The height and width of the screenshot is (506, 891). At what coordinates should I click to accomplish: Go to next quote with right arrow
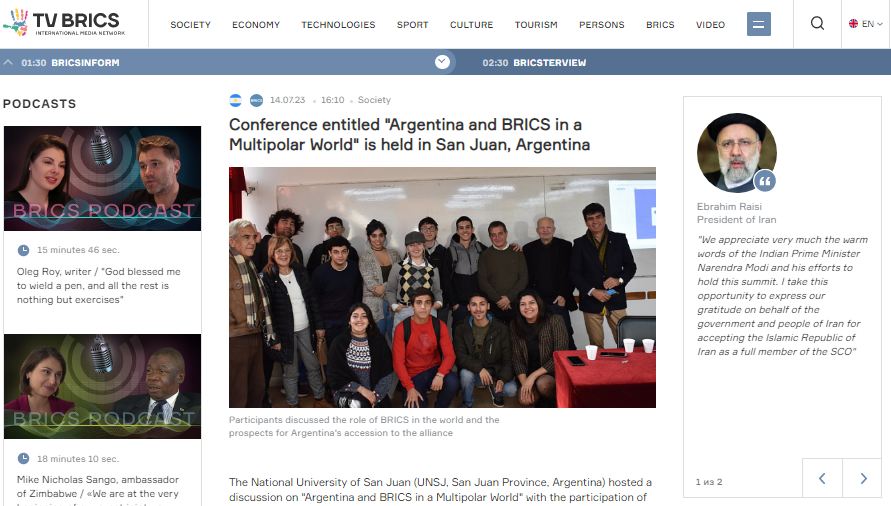(x=863, y=478)
